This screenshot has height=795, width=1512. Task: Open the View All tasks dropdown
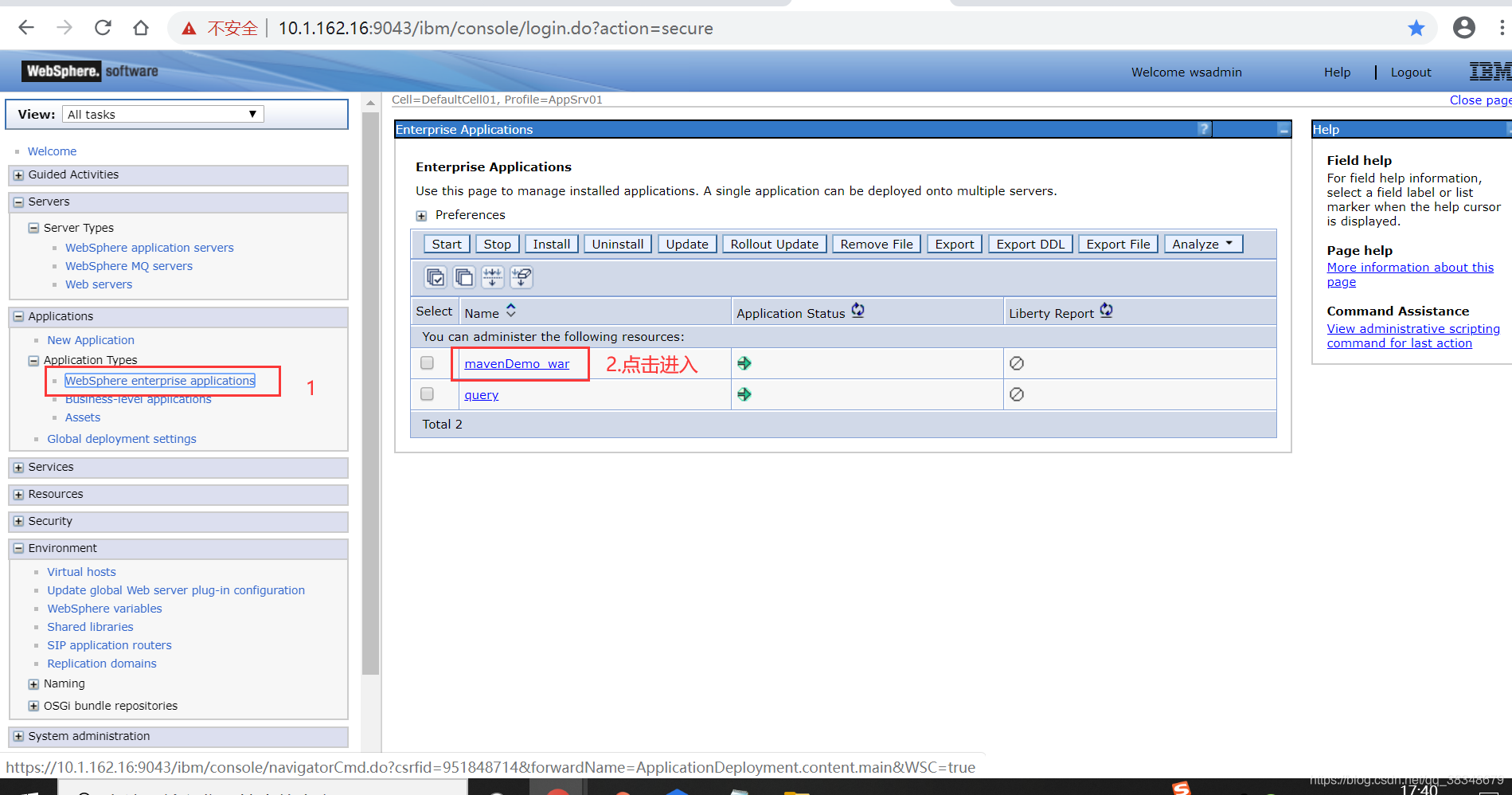(163, 114)
